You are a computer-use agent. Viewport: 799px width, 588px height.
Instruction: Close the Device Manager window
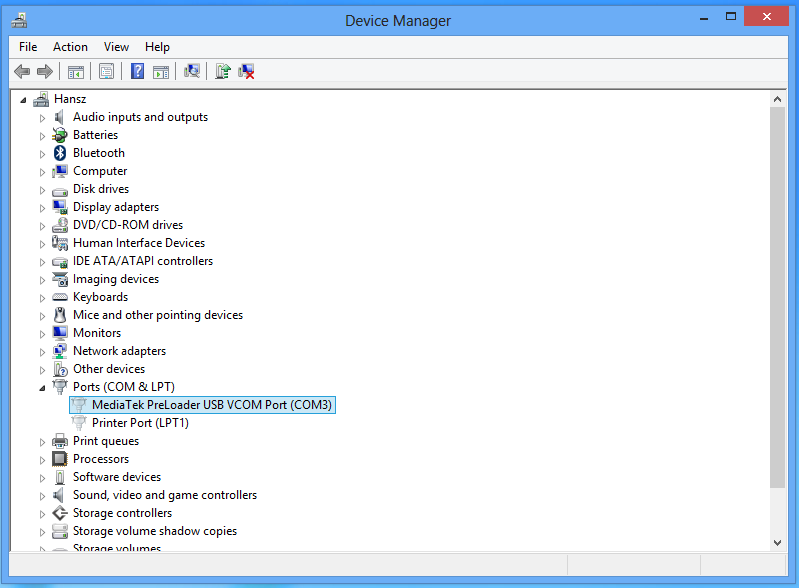coord(766,17)
